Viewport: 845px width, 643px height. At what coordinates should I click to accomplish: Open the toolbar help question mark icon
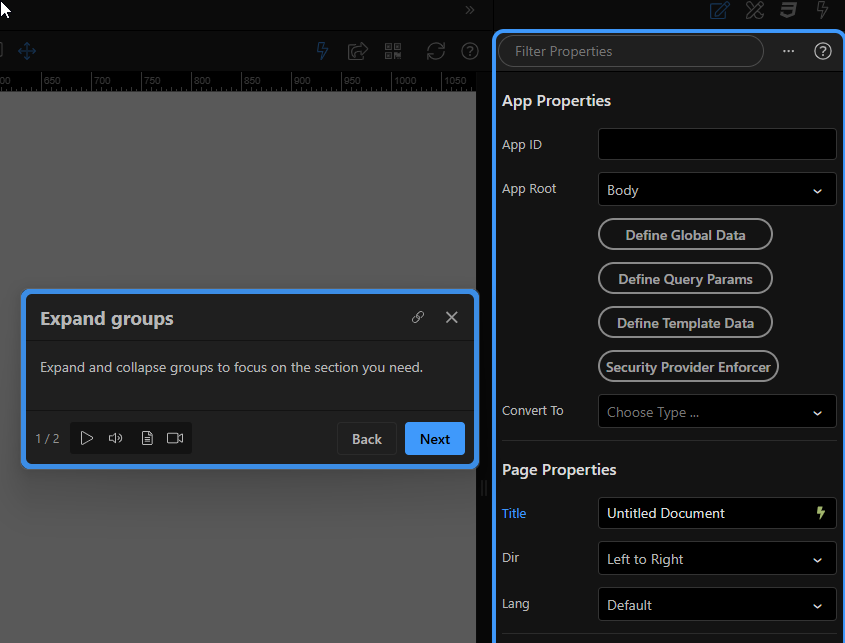coord(470,51)
